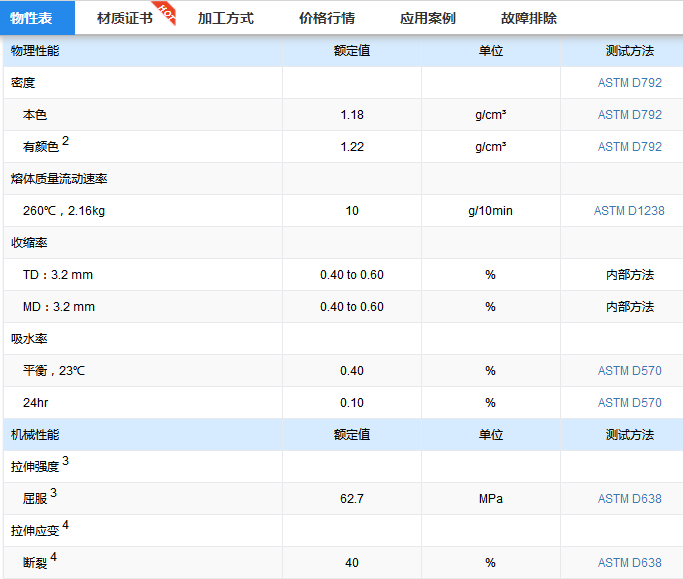Go to the 价格行情 tab

click(x=326, y=18)
